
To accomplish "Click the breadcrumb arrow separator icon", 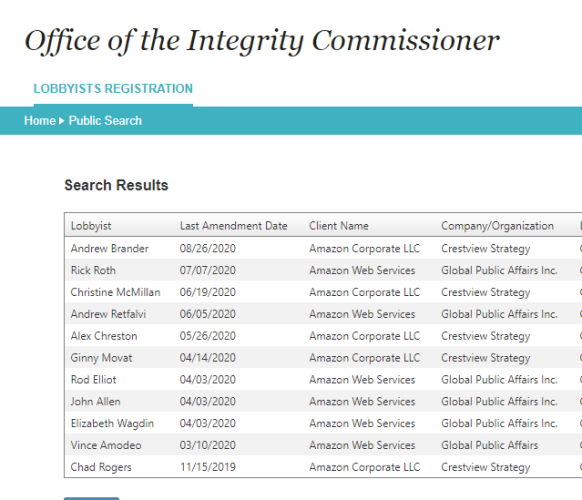I will pyautogui.click(x=62, y=121).
